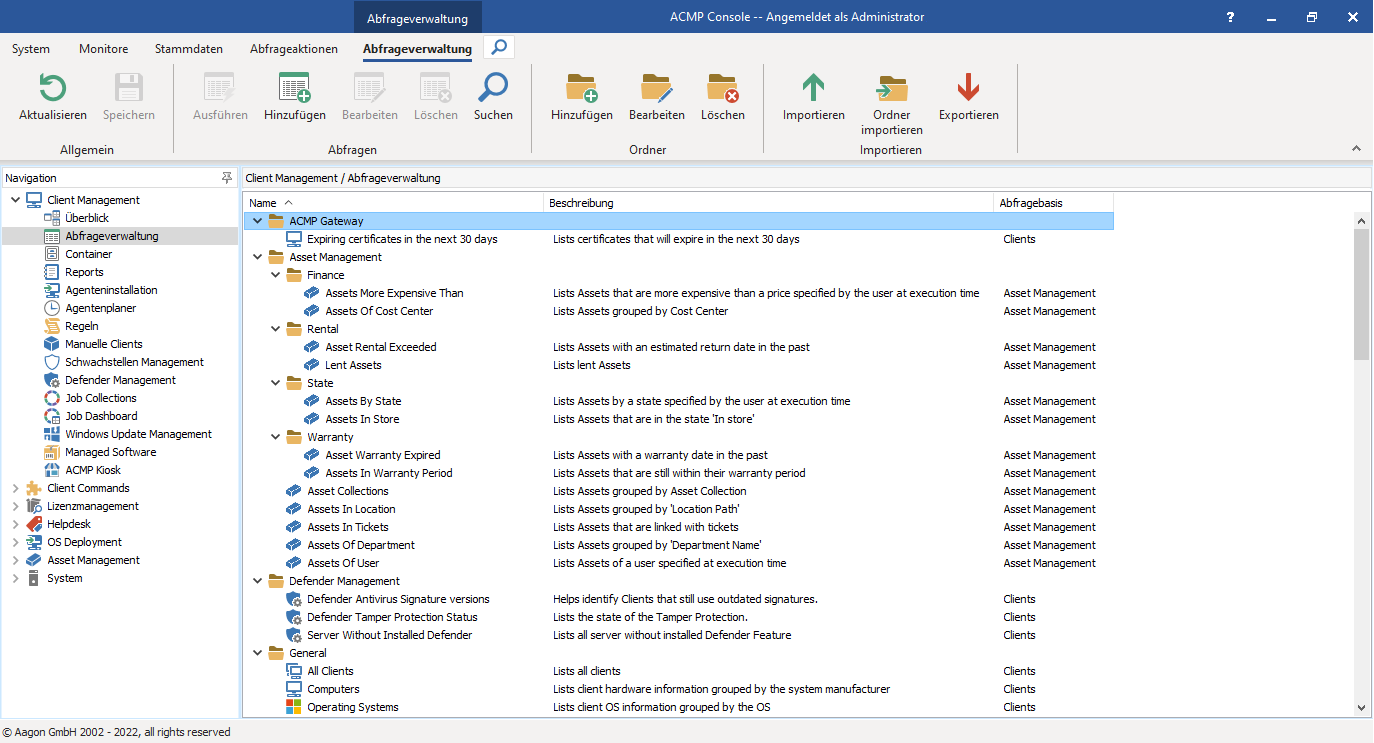Select Agenteninstallation in navigation

click(111, 290)
